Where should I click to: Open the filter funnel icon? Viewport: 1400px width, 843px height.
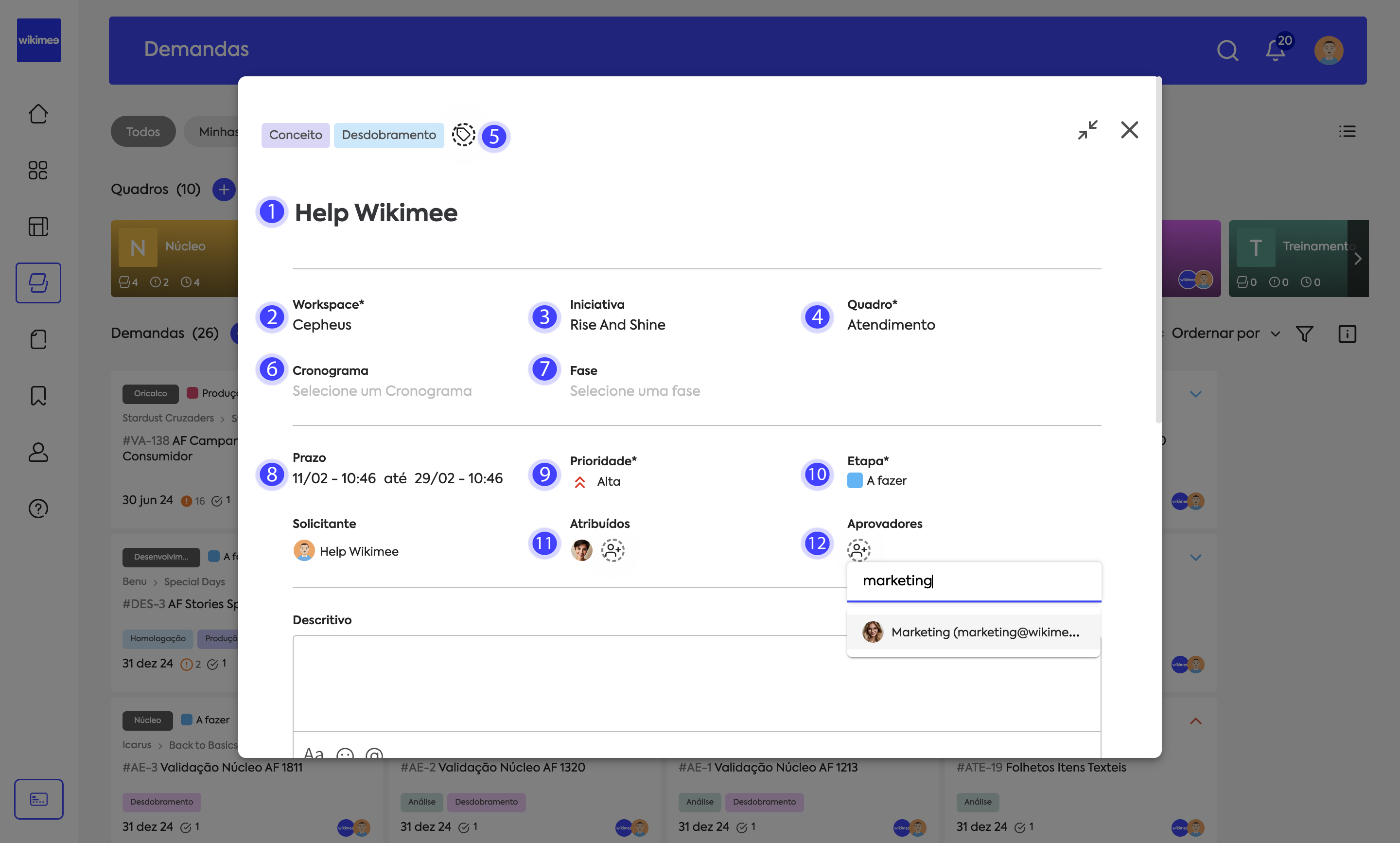coord(1305,334)
